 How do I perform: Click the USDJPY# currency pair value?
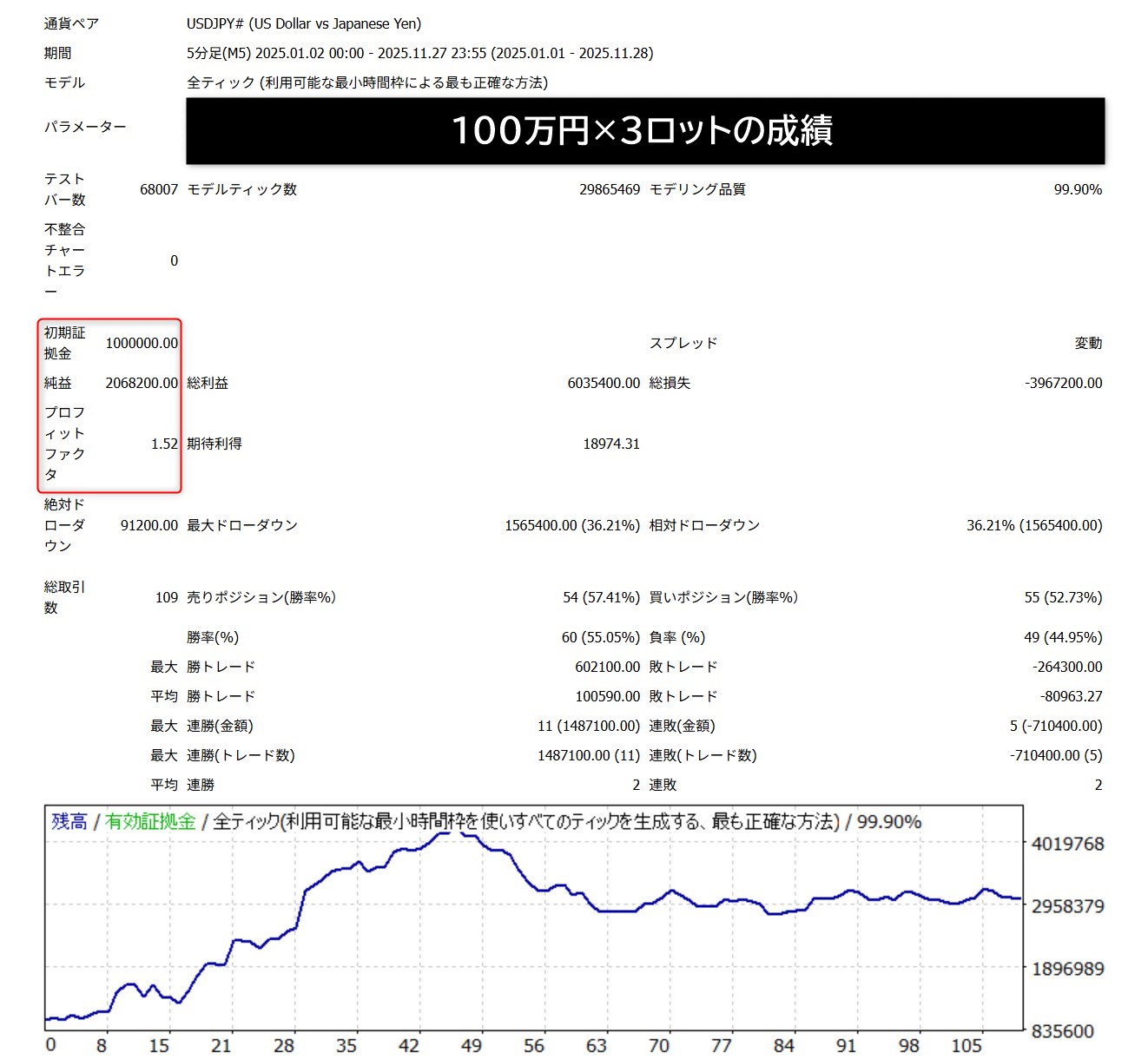(x=303, y=23)
